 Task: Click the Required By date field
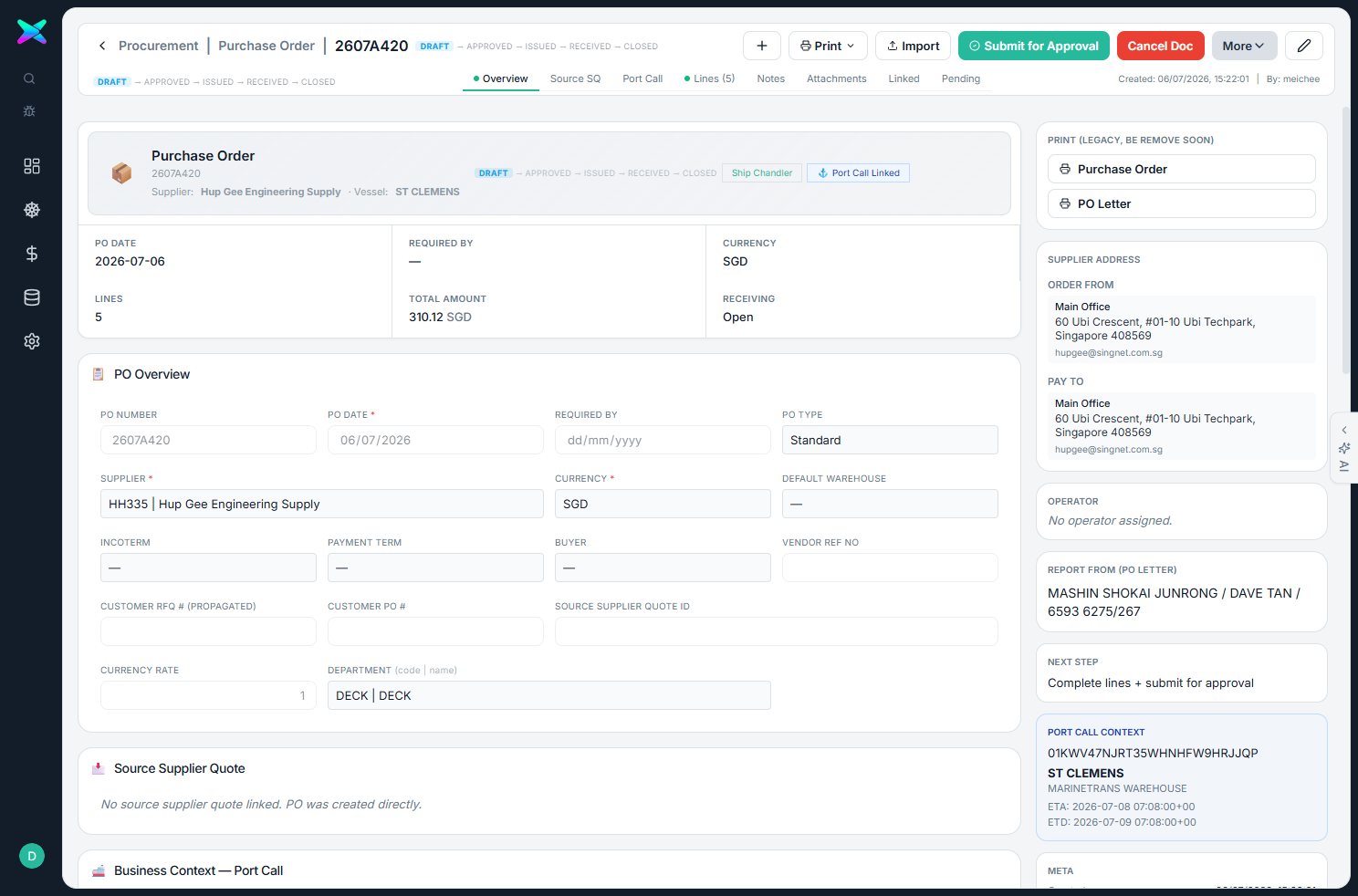point(663,440)
